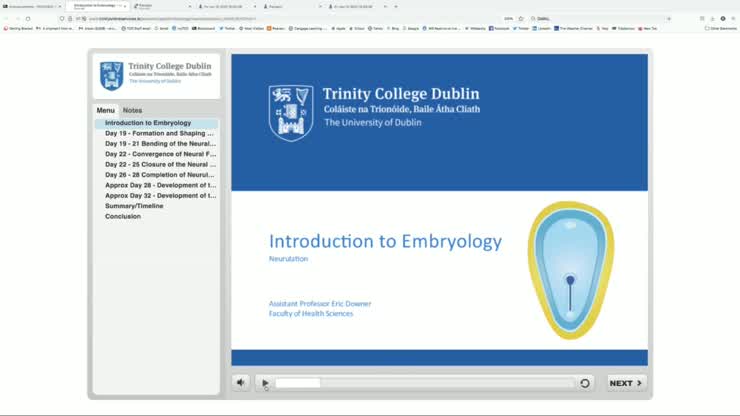Close the 'Introduction to Embryology' browser tab
This screenshot has height=416, width=740.
(x=124, y=6)
